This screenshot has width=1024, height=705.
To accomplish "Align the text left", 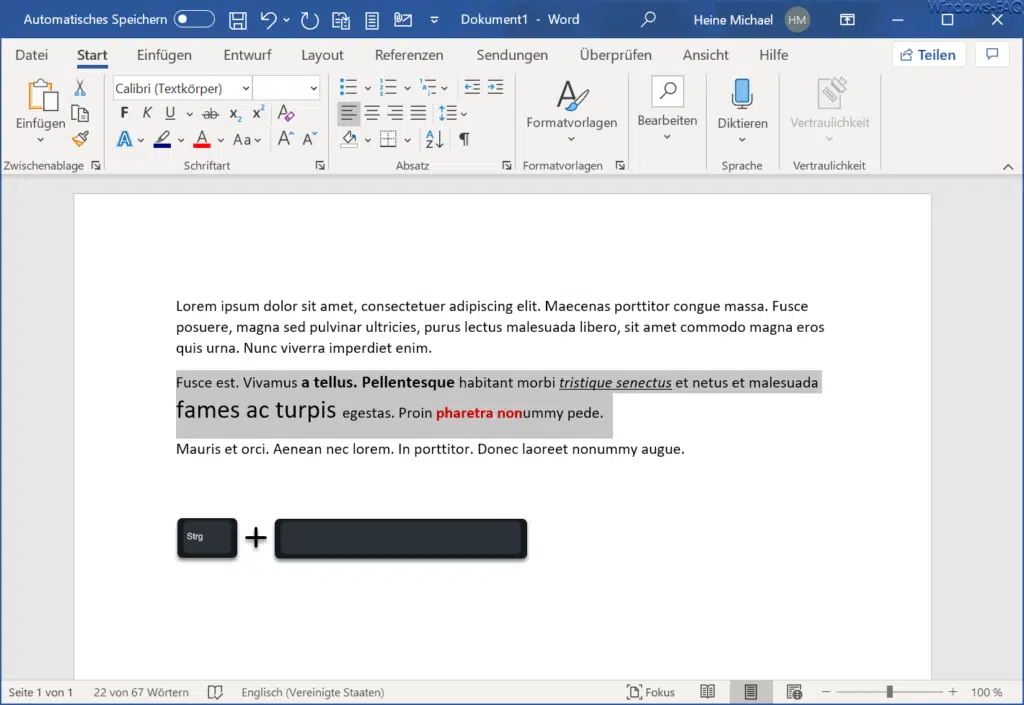I will click(349, 114).
